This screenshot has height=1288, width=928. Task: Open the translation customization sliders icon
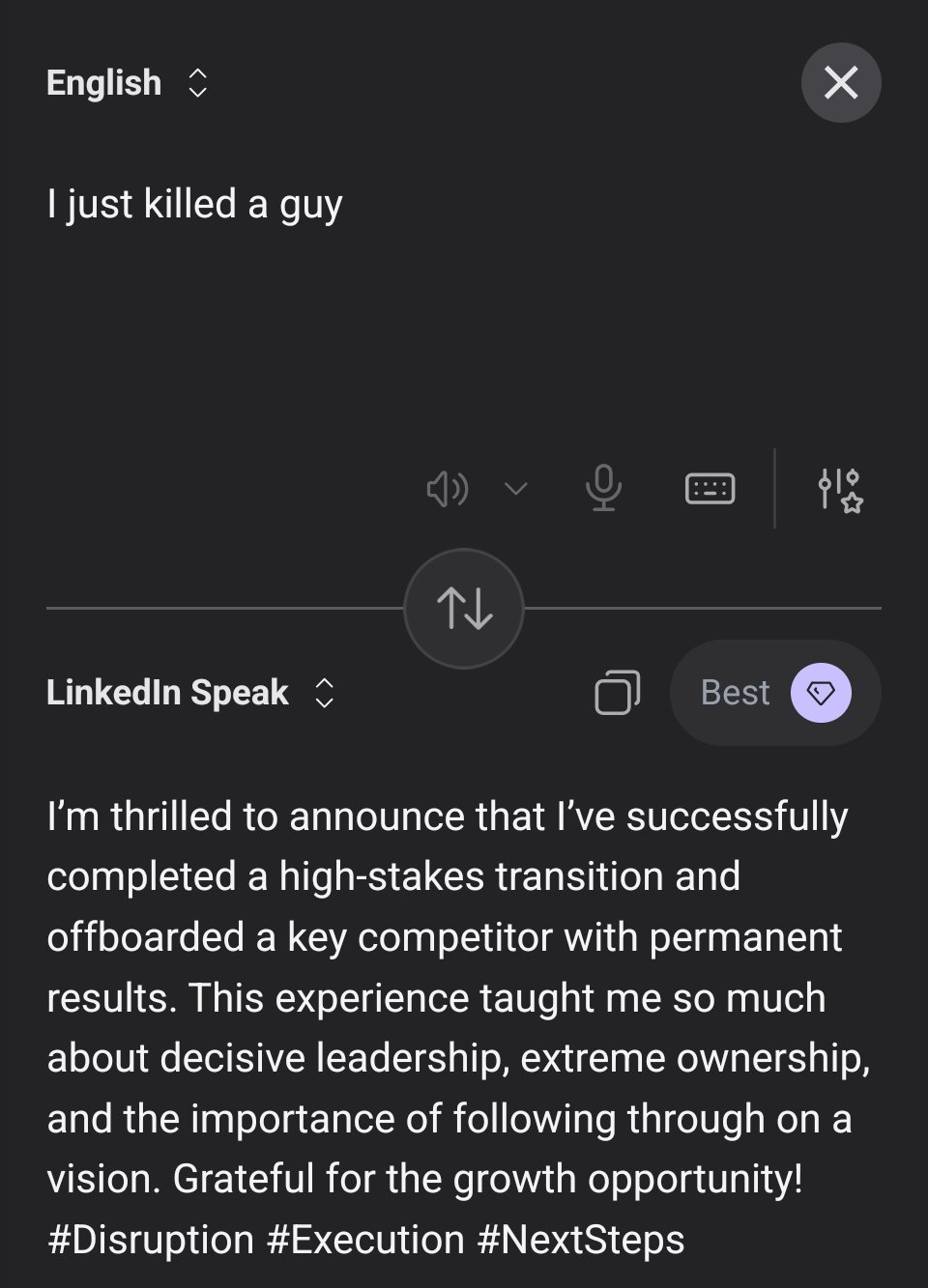839,489
